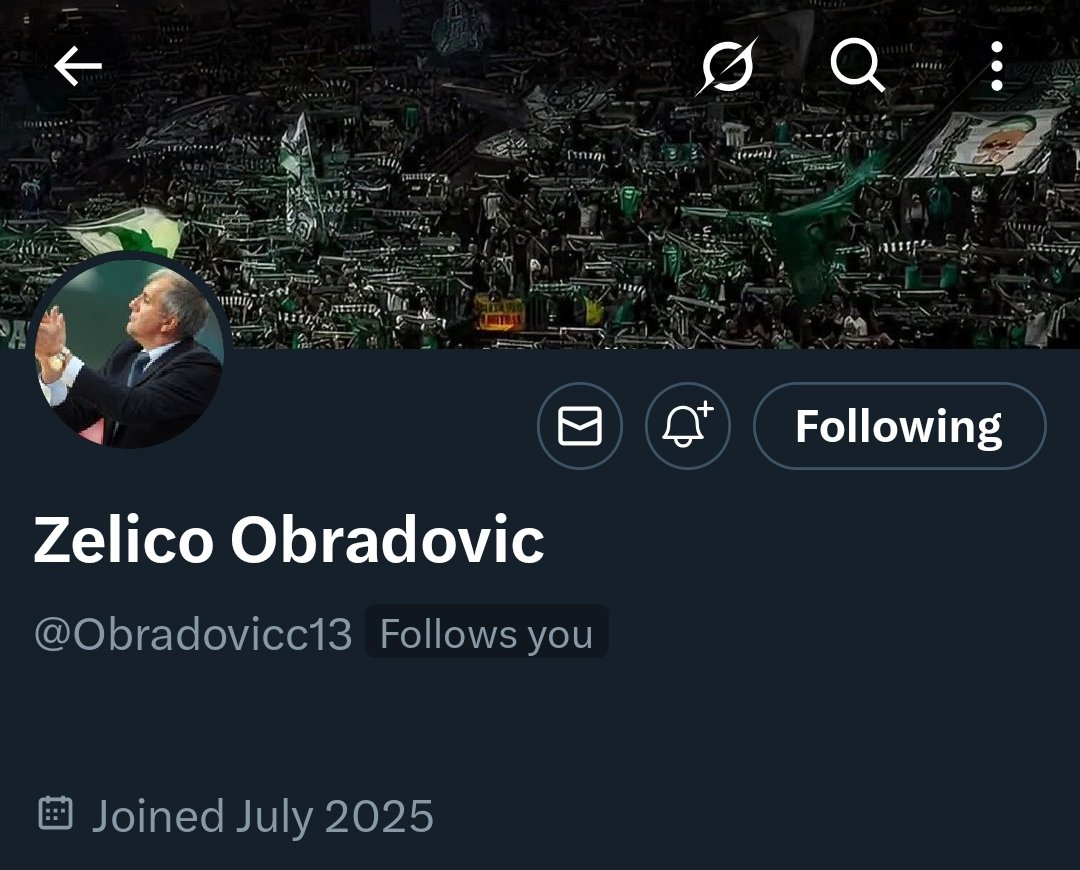Screen dimensions: 1080x870
Task: Toggle the Following button
Action: click(900, 426)
